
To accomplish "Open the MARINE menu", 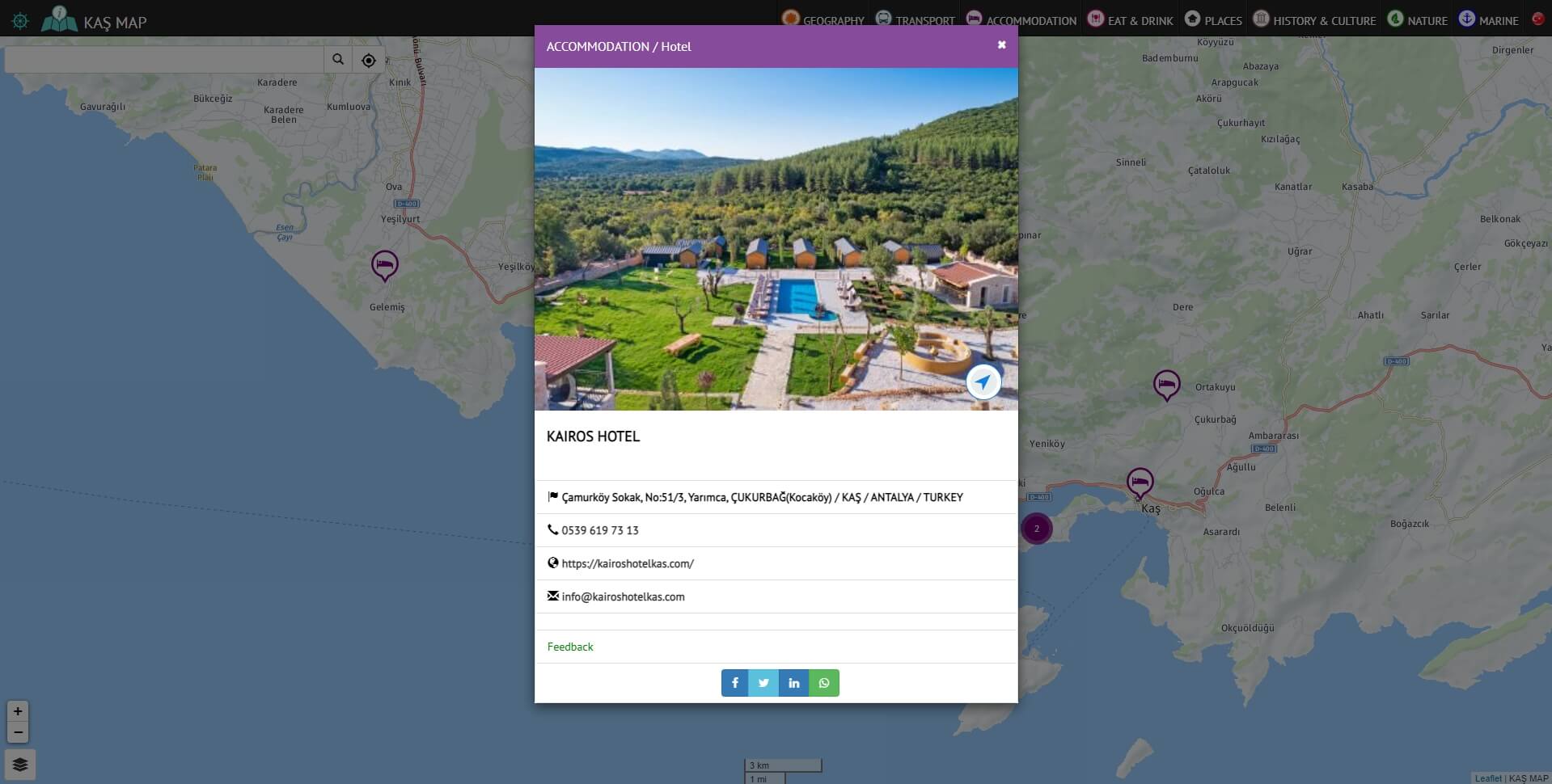I will [1489, 19].
